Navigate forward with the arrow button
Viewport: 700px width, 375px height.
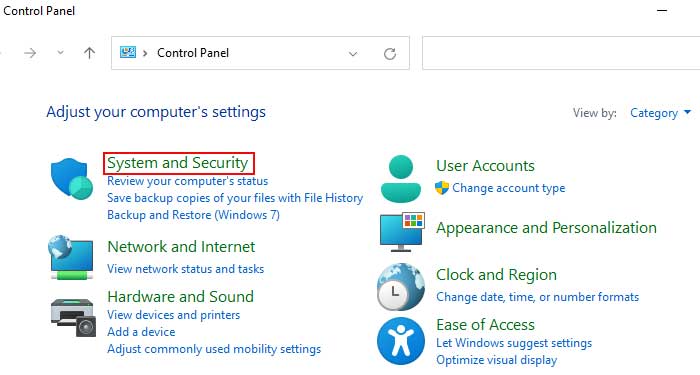30,53
